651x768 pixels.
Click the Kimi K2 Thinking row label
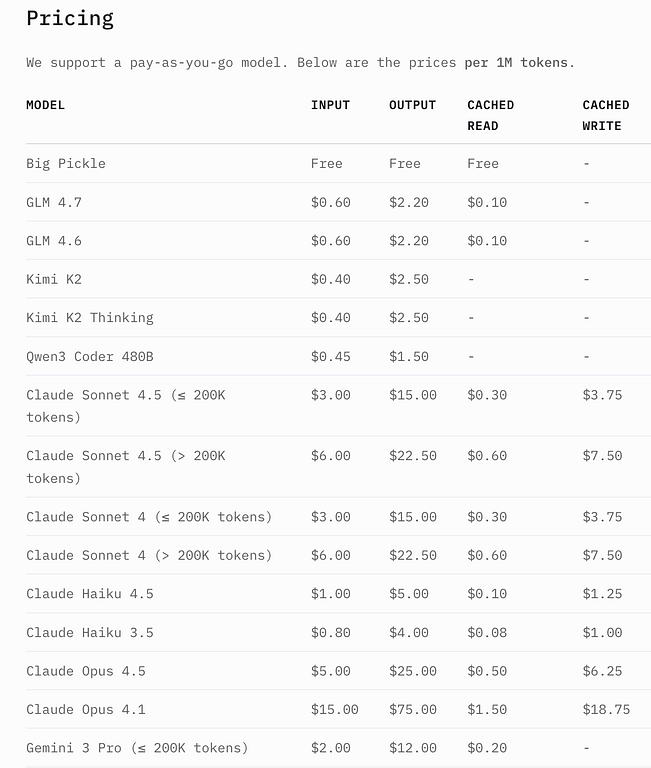click(90, 318)
